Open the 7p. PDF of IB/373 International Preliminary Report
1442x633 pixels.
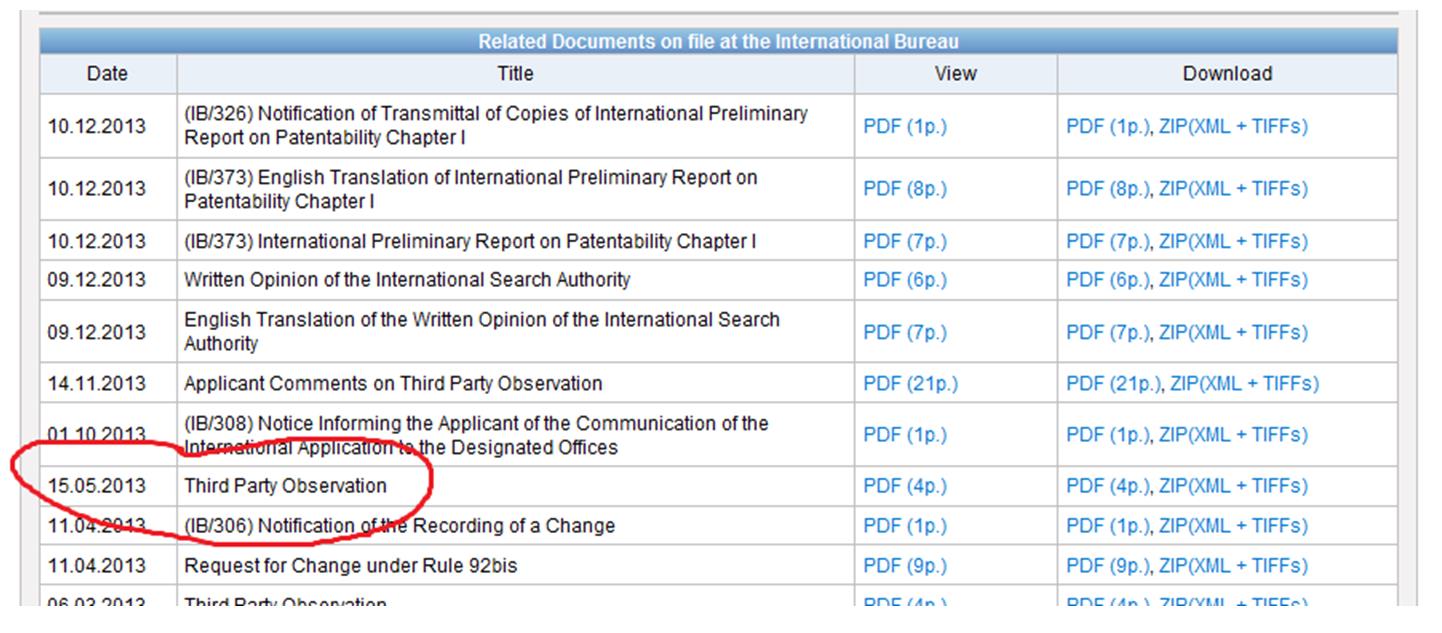click(904, 242)
